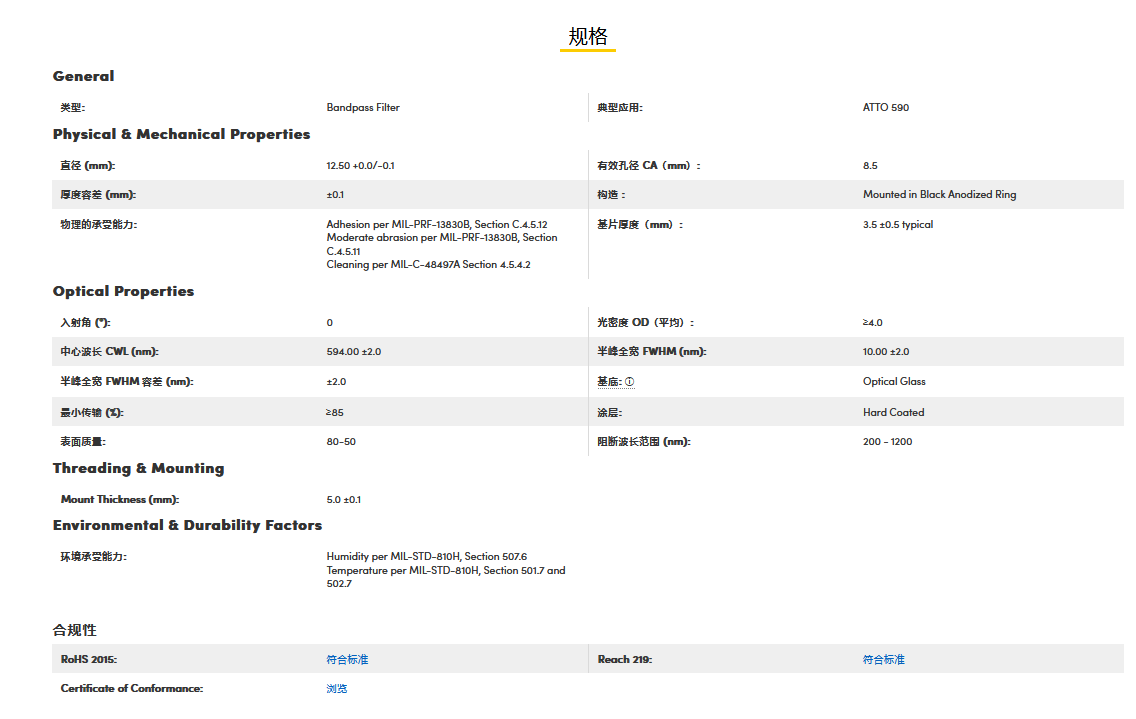Click the Mount Thickness (mm) label
This screenshot has height=719, width=1136.
pyautogui.click(x=120, y=499)
